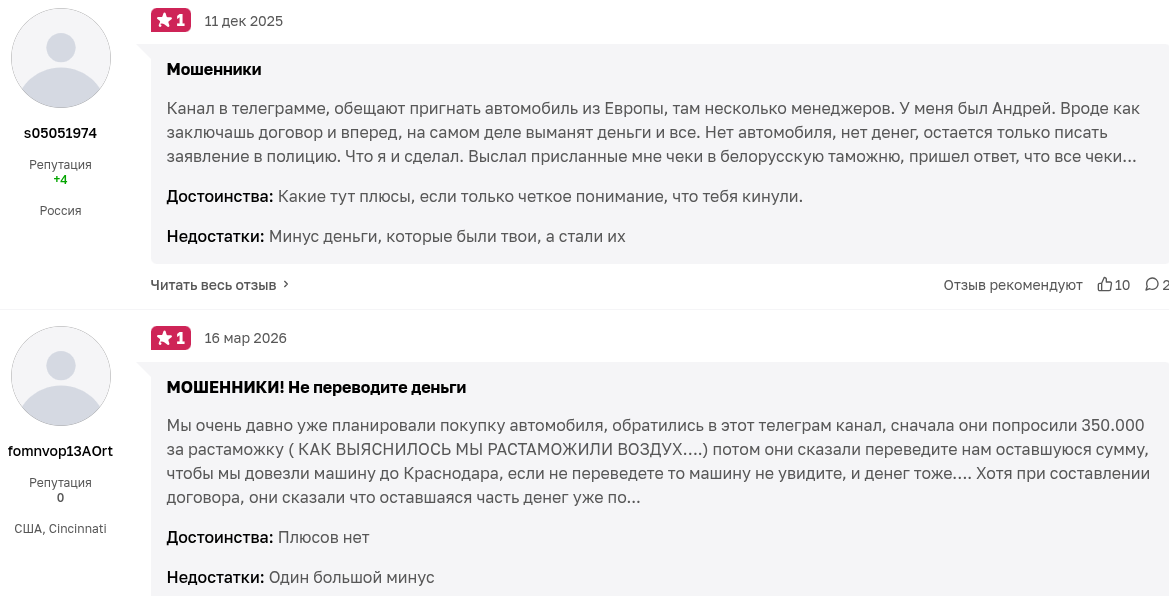The image size is (1169, 596).
Task: Open comments via the speech bubble icon
Action: pyautogui.click(x=1152, y=285)
